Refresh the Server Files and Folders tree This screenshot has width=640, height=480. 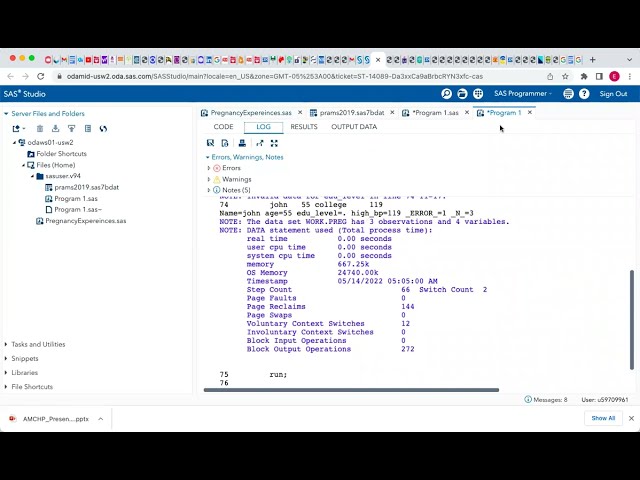click(x=103, y=129)
